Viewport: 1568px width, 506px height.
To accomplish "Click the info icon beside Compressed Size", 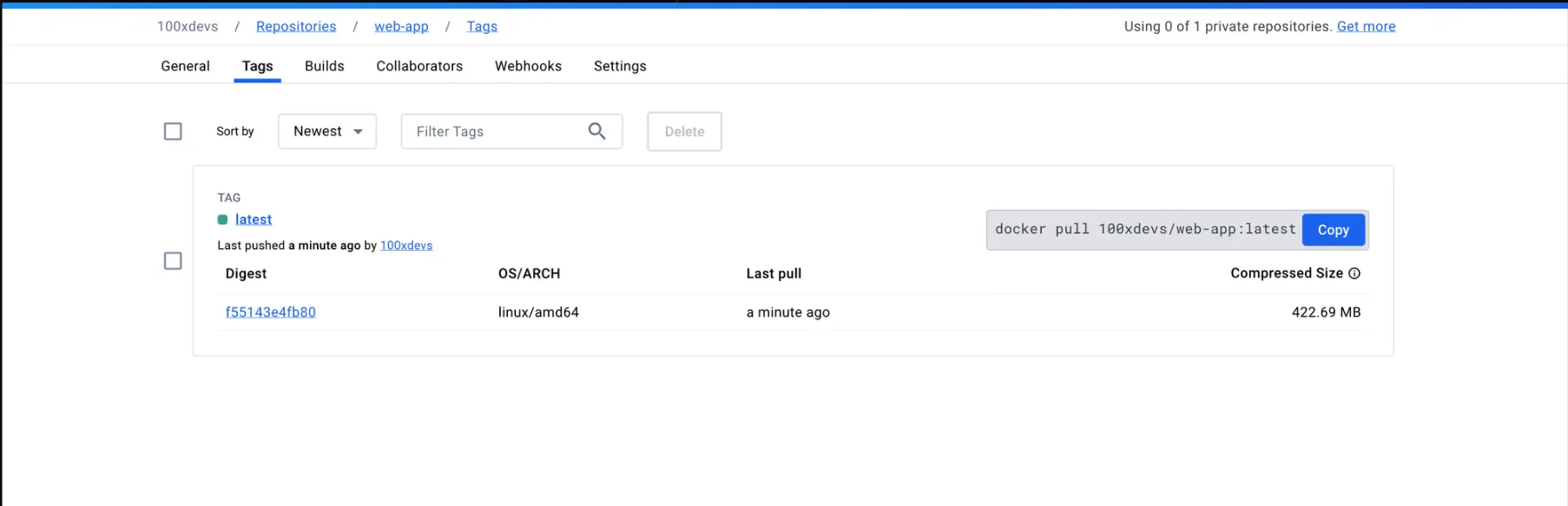I will pyautogui.click(x=1354, y=273).
